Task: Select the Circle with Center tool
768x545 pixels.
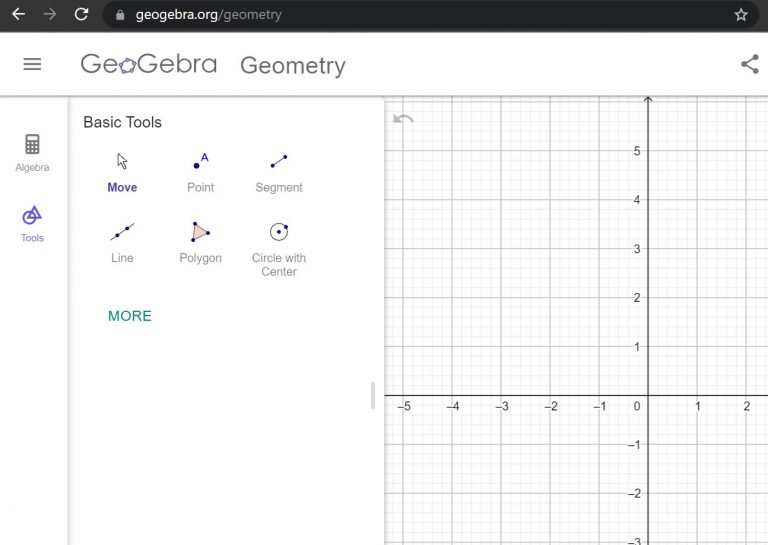Action: (x=279, y=249)
